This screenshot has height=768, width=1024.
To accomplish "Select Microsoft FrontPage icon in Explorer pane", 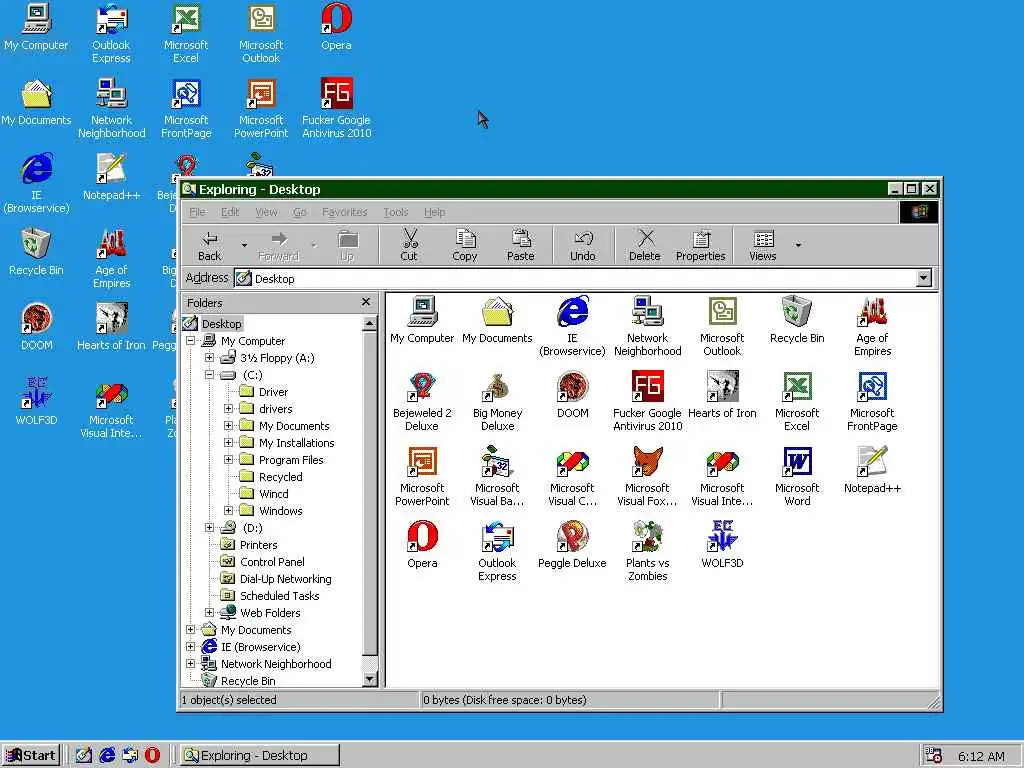I will tap(872, 401).
